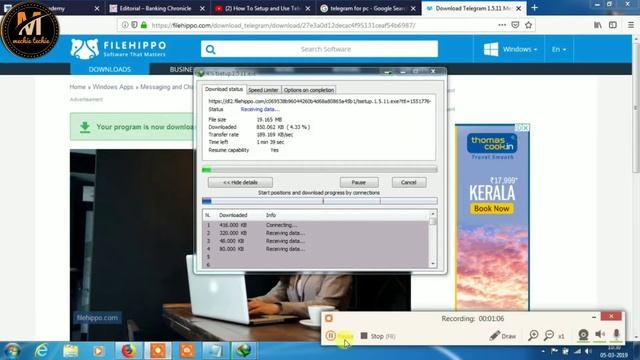The width and height of the screenshot is (640, 360).
Task: Select connection row 1 with 416.000 KB
Action: pyautogui.click(x=316, y=225)
